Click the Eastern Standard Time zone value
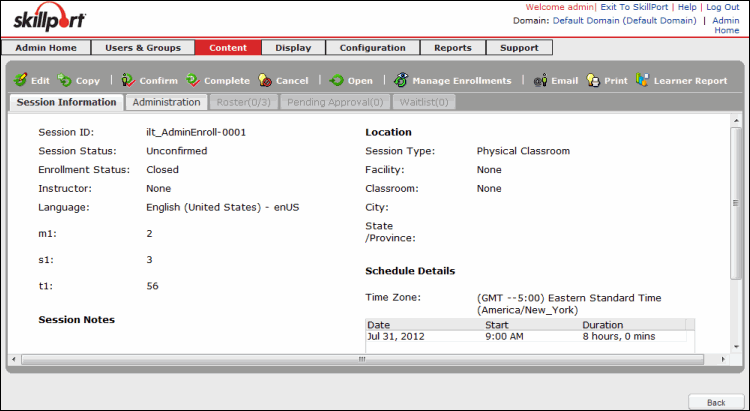The width and height of the screenshot is (750, 411). click(569, 304)
